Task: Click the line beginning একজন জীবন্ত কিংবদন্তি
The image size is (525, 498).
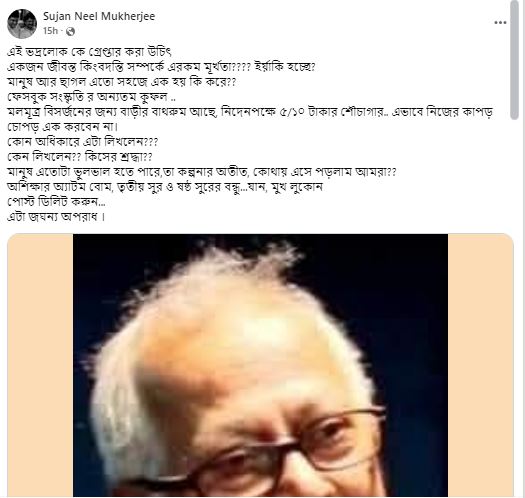Action: pos(161,67)
